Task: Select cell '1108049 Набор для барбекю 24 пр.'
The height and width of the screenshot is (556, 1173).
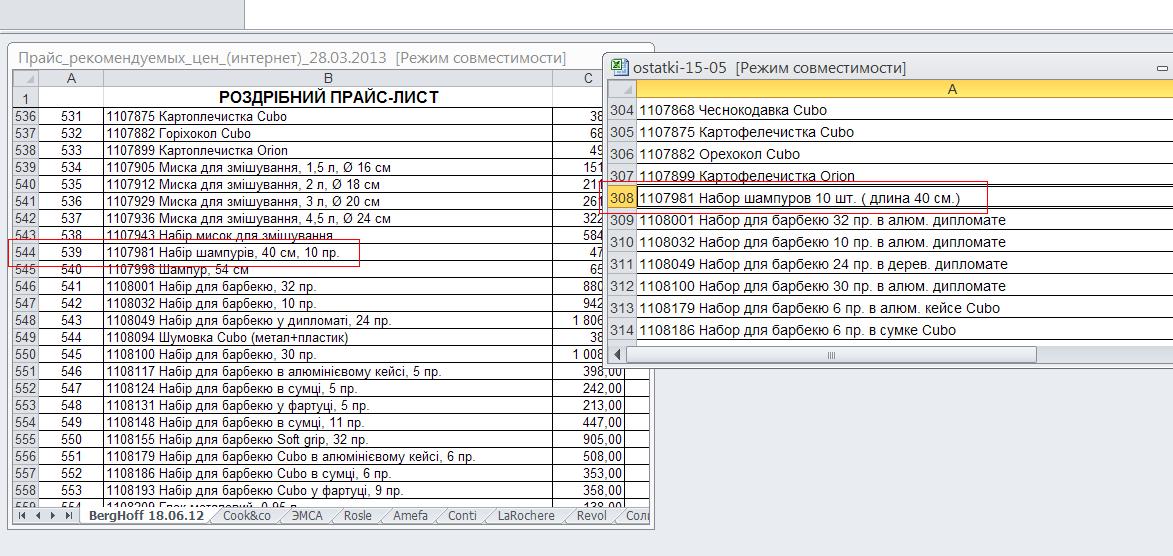Action: pyautogui.click(x=904, y=264)
